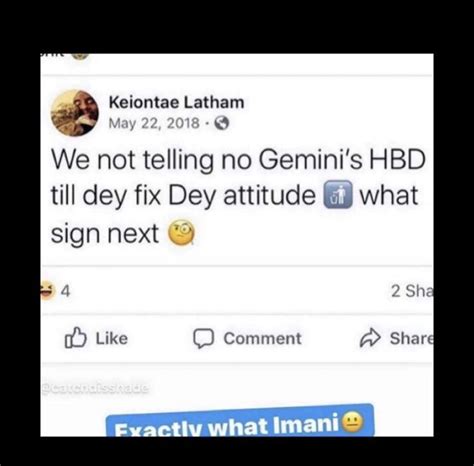Tap the blue 'Exactly what Imani' caption
474x466 pixels.
pos(240,421)
